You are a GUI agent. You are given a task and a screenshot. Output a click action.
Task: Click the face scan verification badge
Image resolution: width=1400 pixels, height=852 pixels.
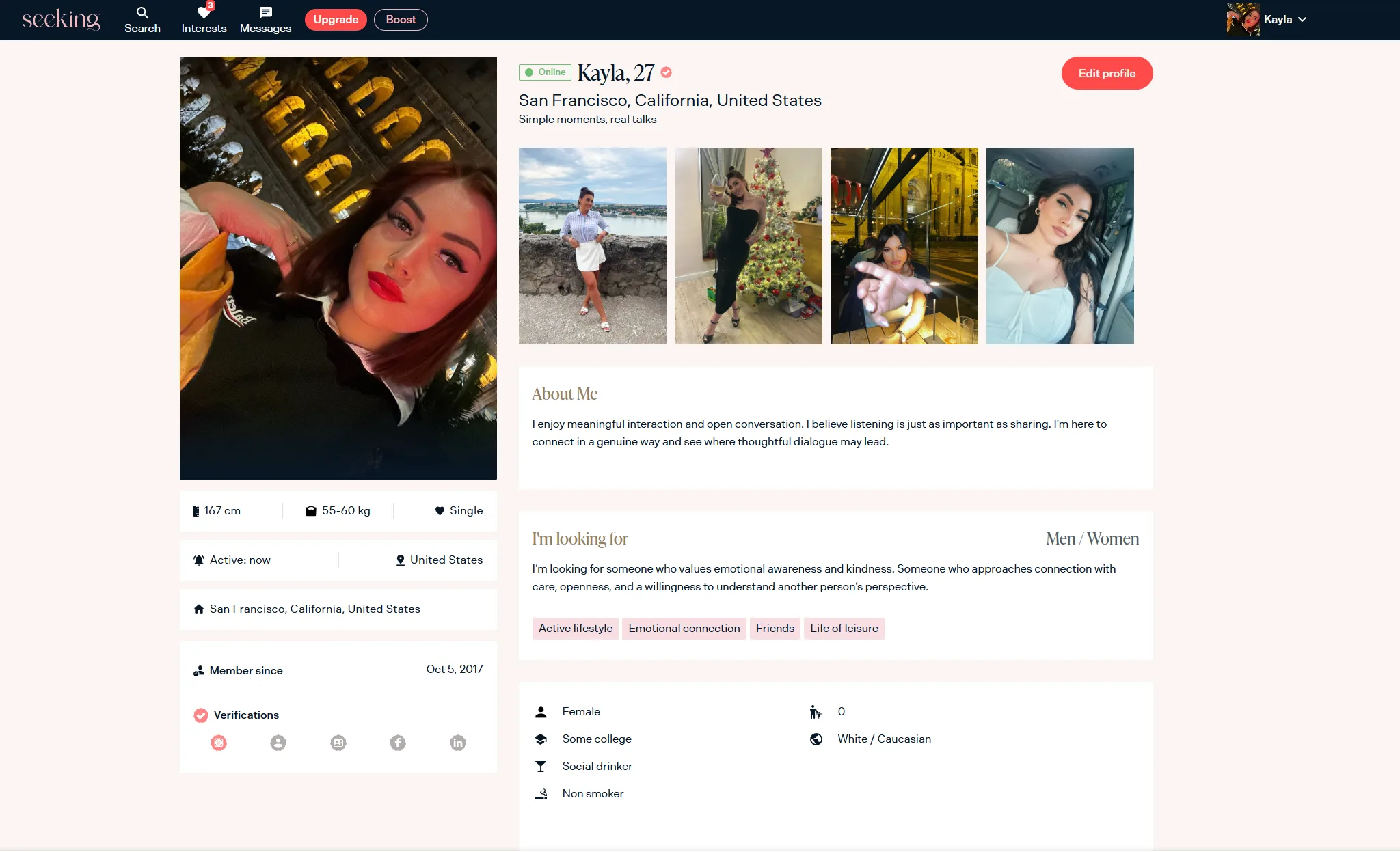(219, 743)
